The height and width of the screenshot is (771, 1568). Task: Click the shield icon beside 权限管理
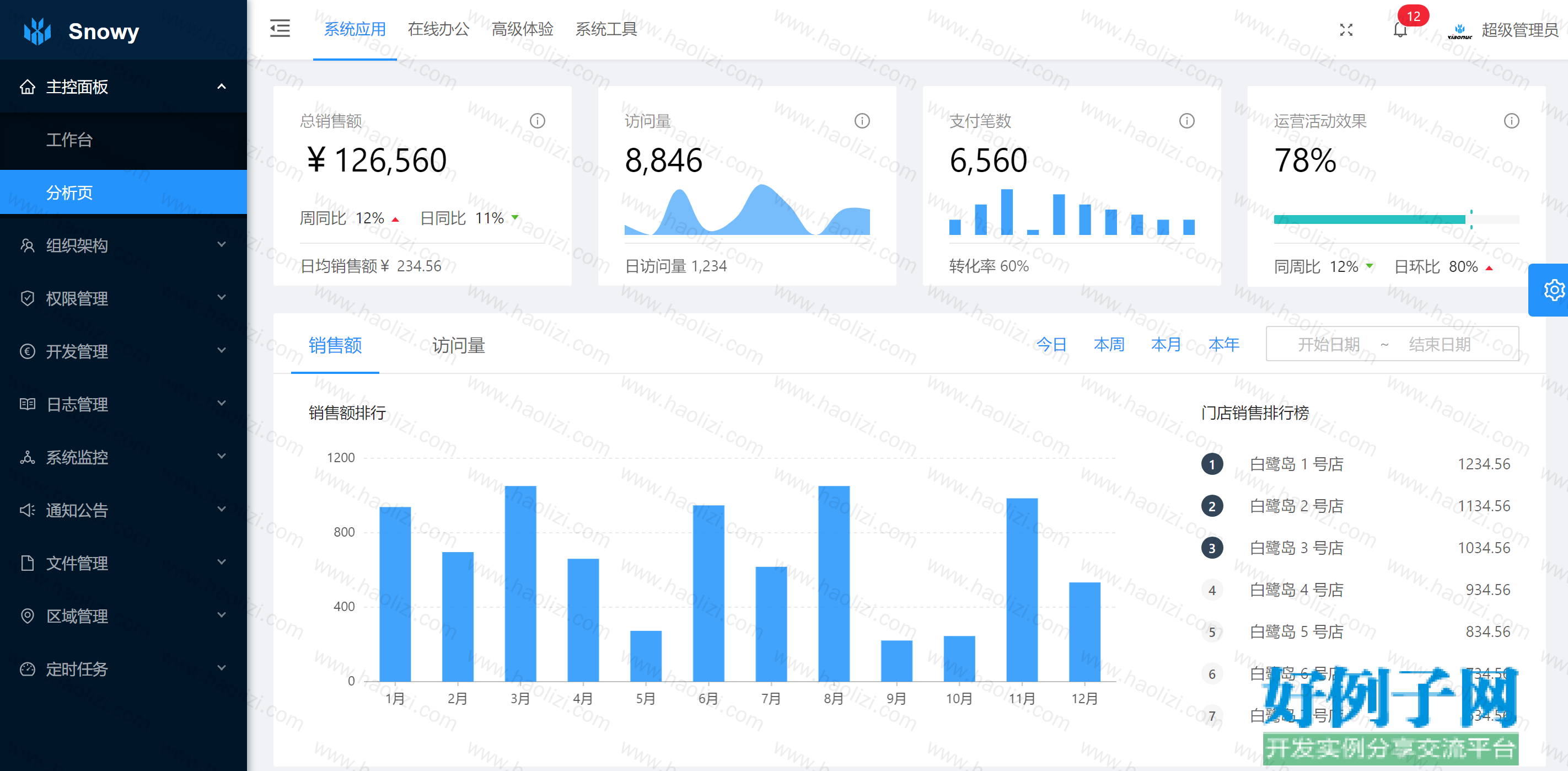28,298
